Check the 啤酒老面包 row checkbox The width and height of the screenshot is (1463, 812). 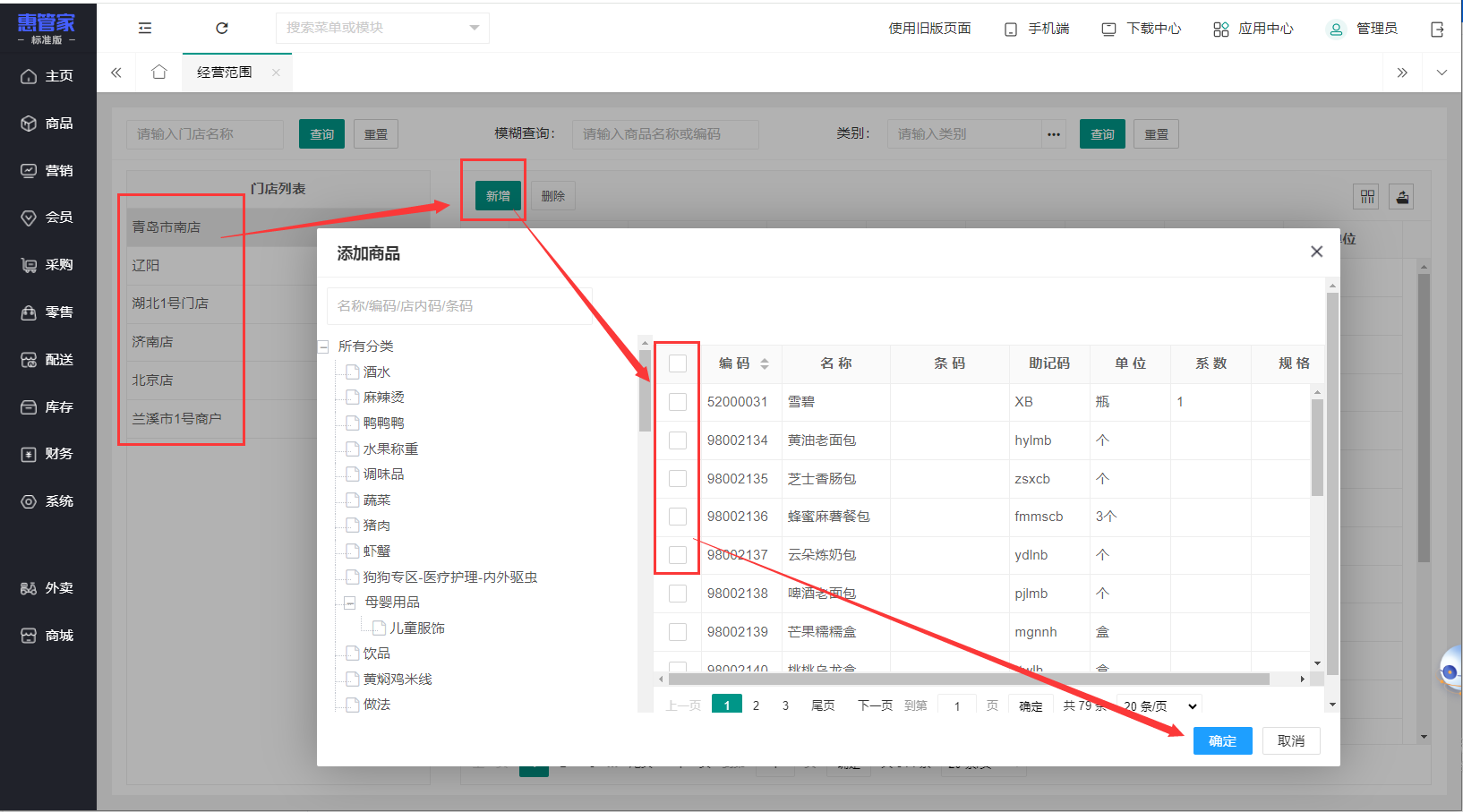tap(678, 594)
